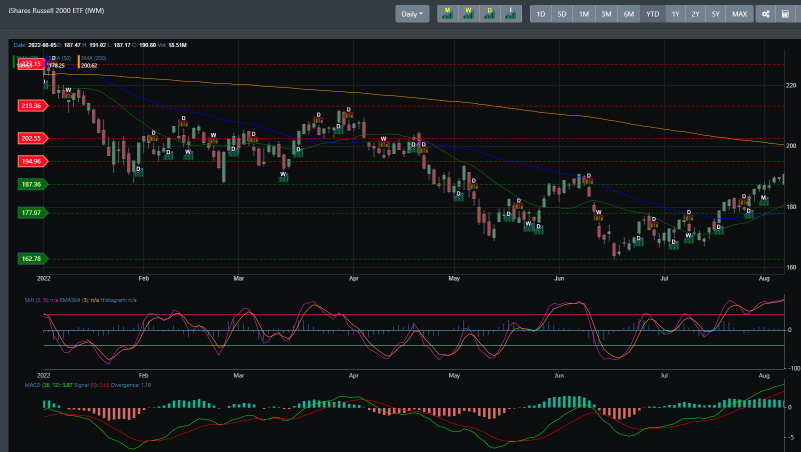Open chart settings gears icon

click(x=765, y=14)
